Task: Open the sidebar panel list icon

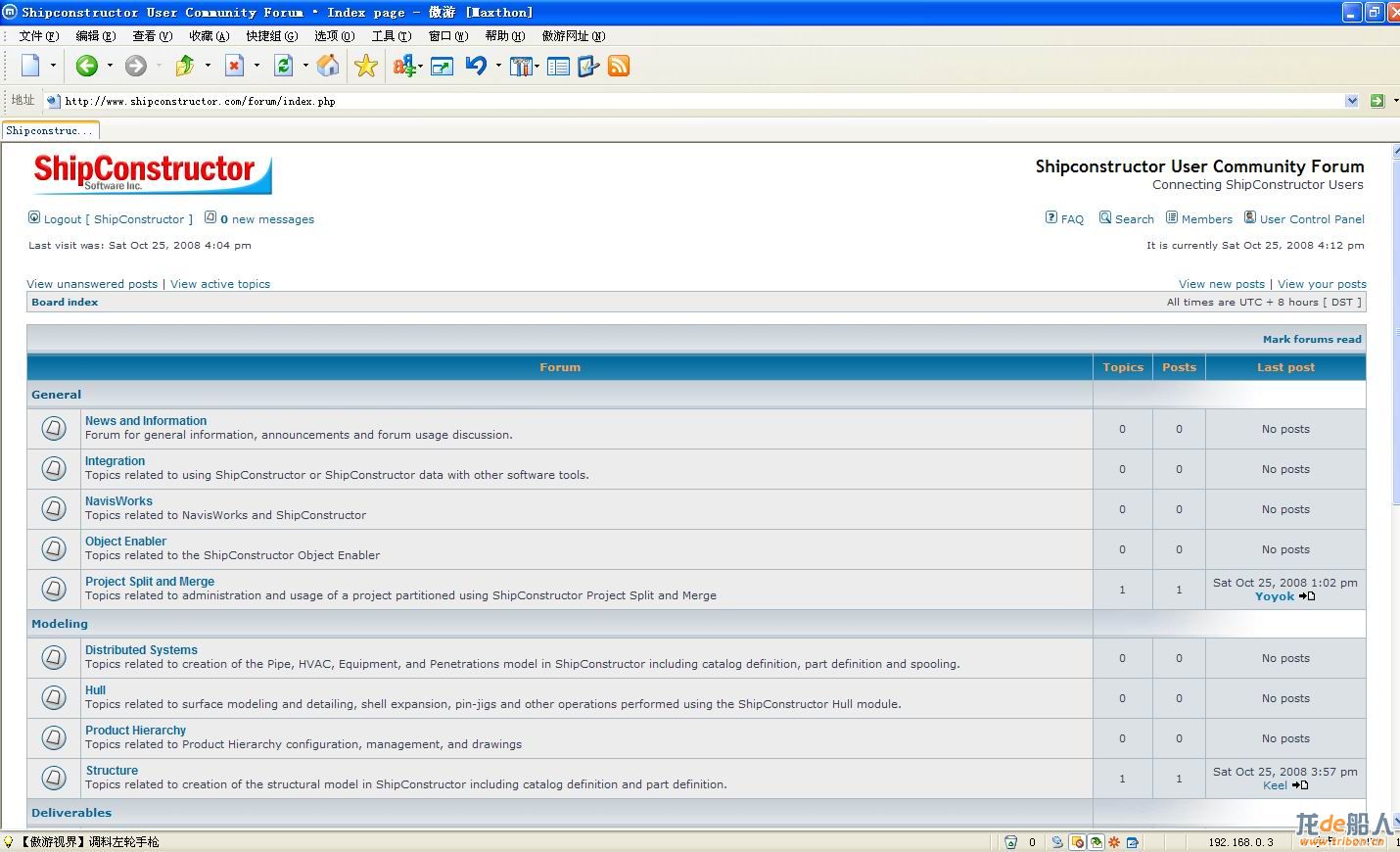Action: pos(558,67)
